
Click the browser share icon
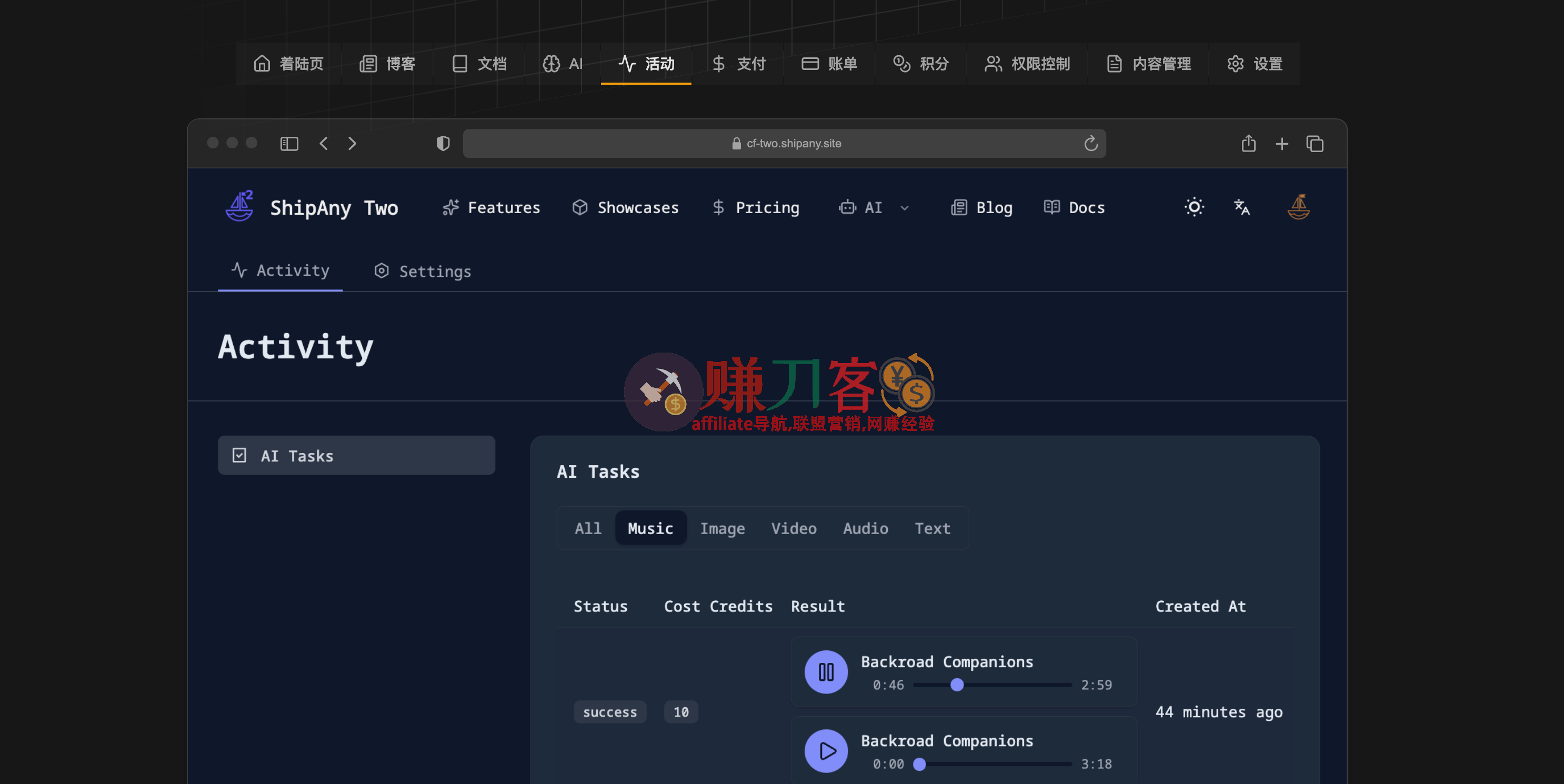(1248, 143)
